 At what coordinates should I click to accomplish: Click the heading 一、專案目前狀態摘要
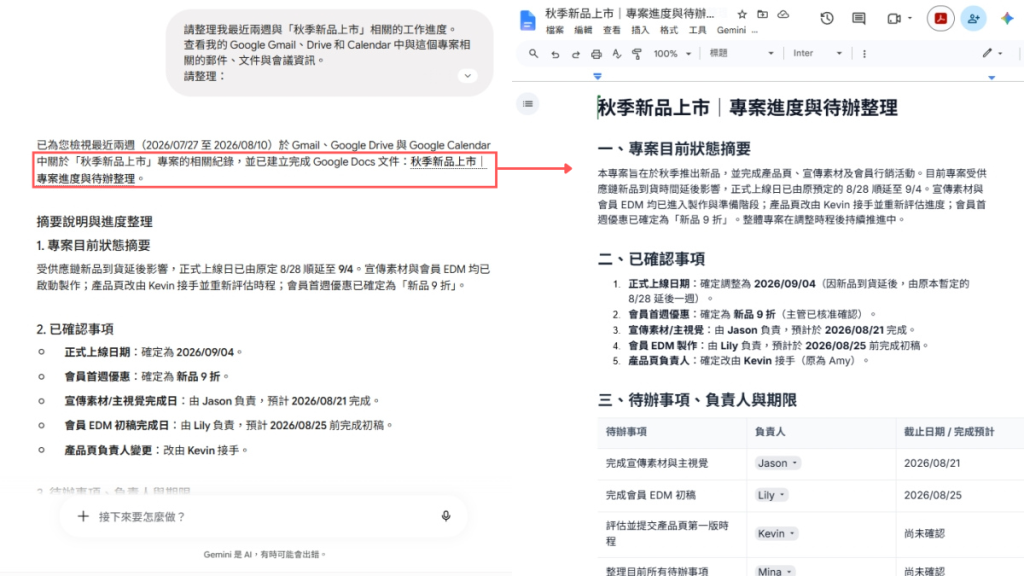[674, 149]
